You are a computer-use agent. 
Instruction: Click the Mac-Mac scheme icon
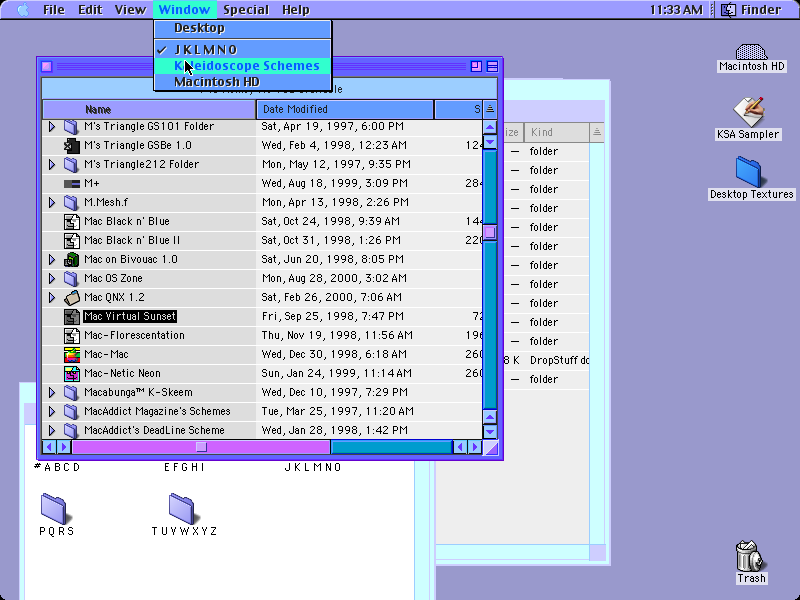(71, 354)
